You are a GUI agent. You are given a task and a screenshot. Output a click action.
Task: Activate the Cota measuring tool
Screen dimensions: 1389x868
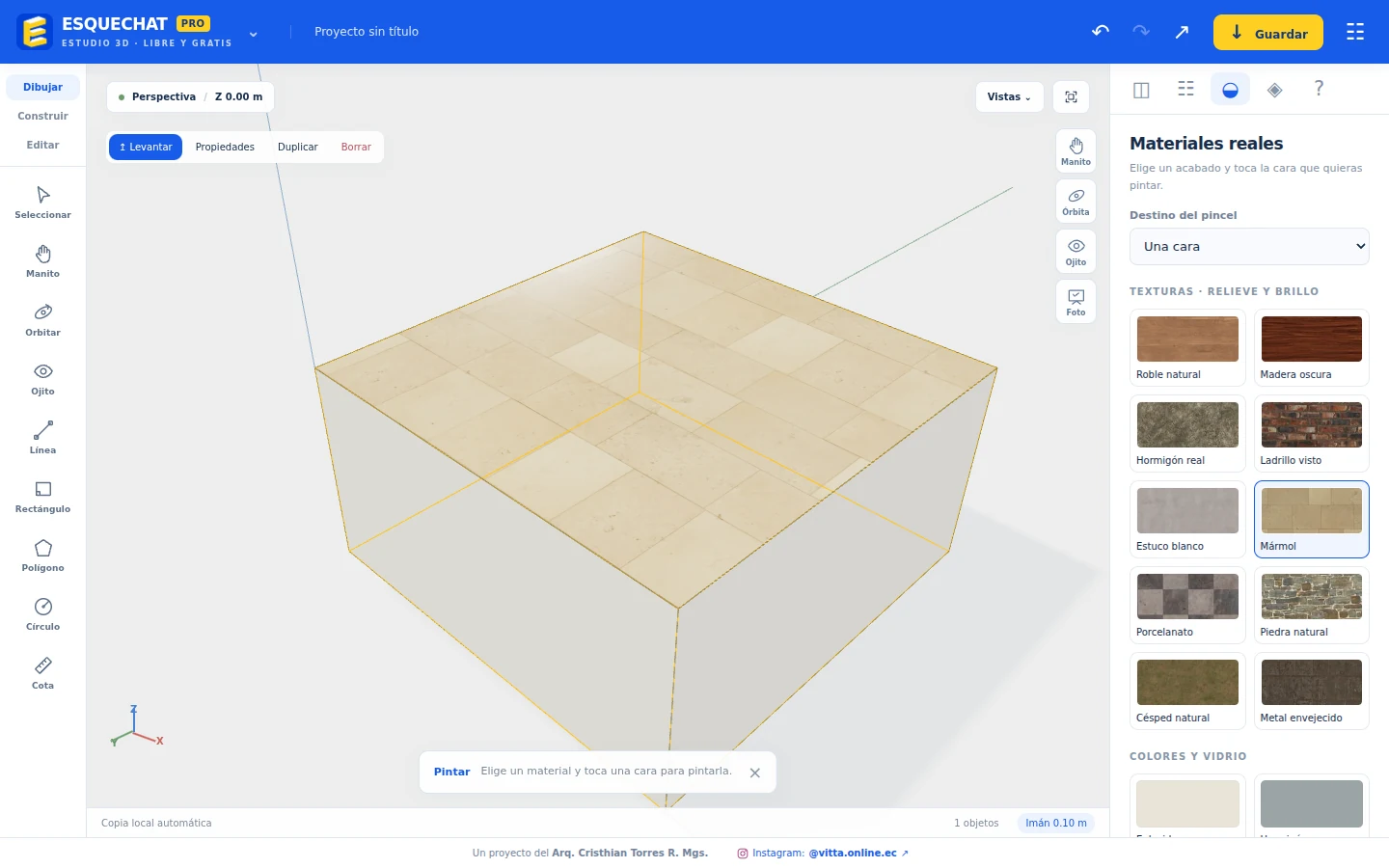pos(42,673)
